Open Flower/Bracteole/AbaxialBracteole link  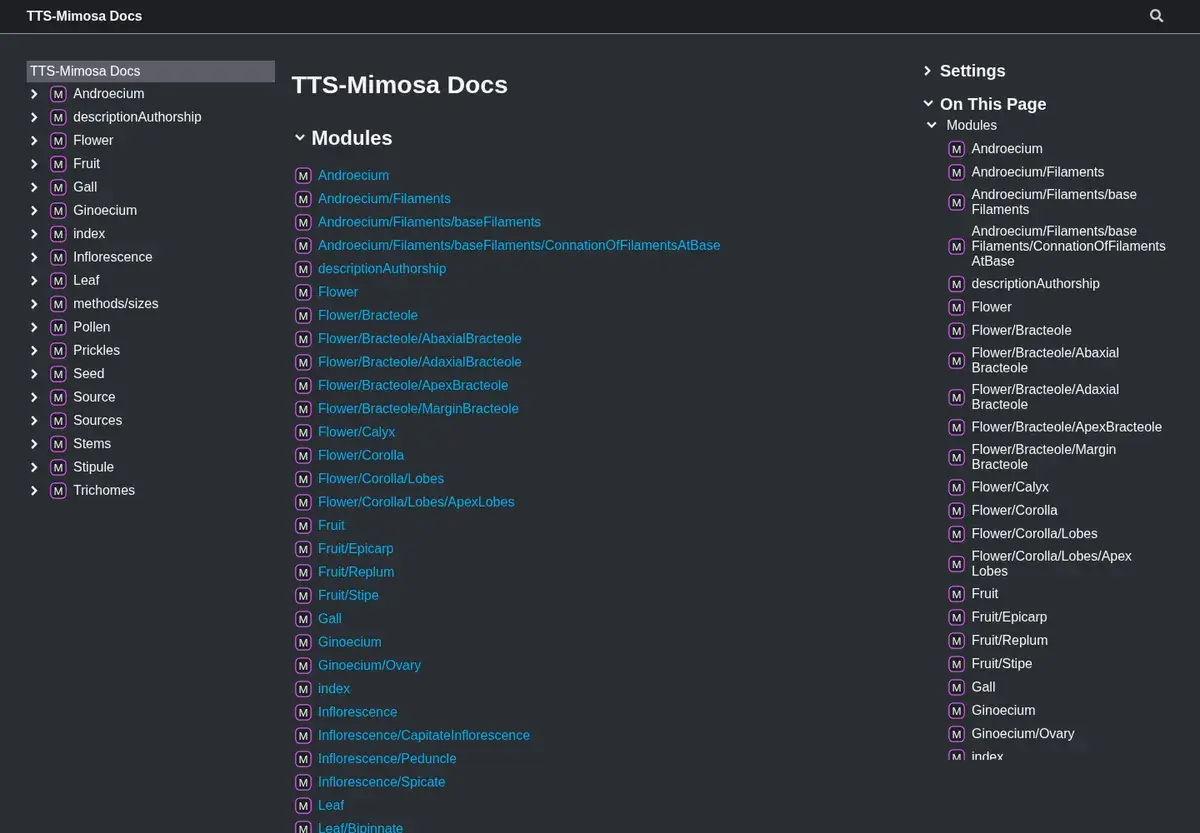(x=420, y=339)
